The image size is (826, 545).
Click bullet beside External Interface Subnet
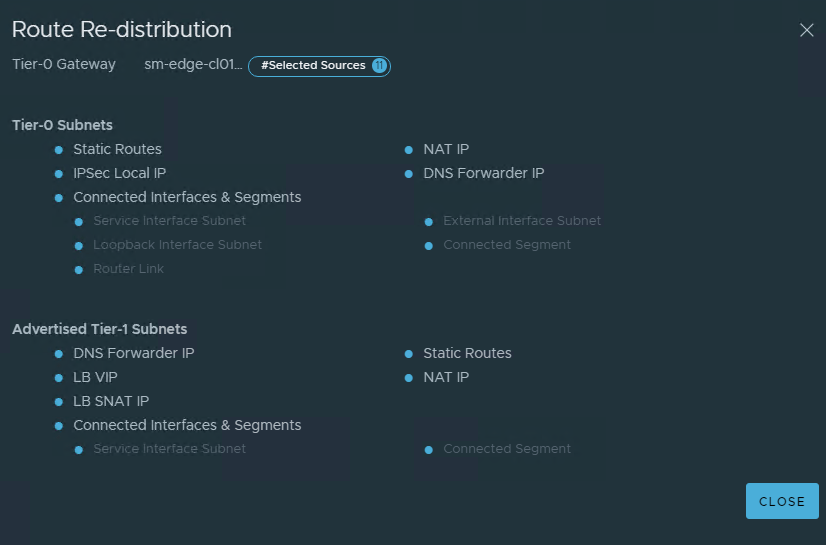click(429, 222)
